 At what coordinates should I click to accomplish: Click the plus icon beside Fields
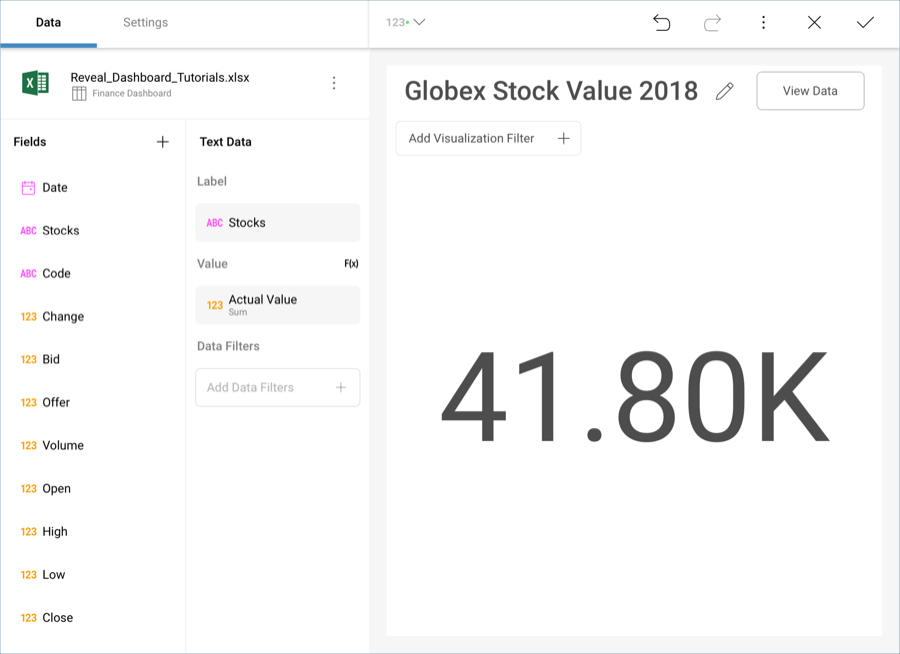163,142
